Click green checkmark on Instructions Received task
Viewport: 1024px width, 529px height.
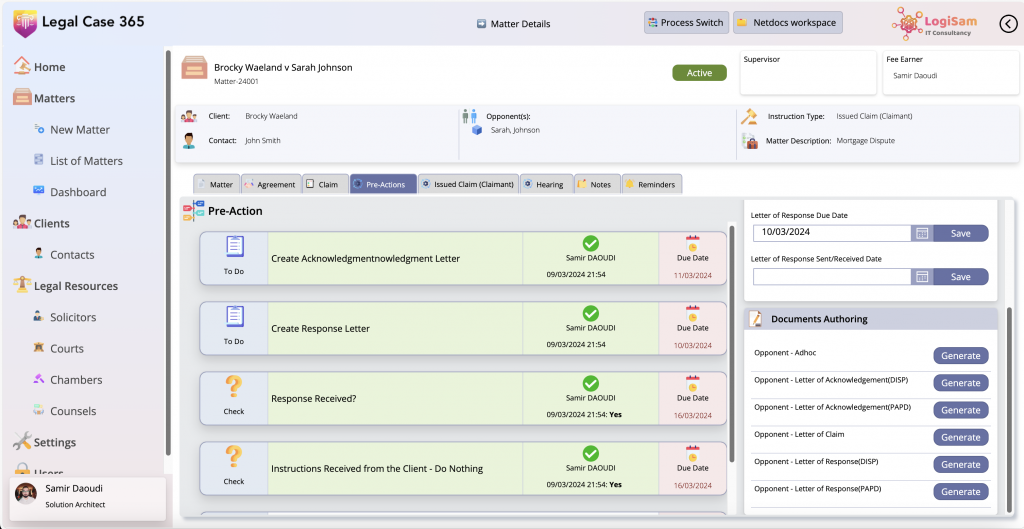591,453
